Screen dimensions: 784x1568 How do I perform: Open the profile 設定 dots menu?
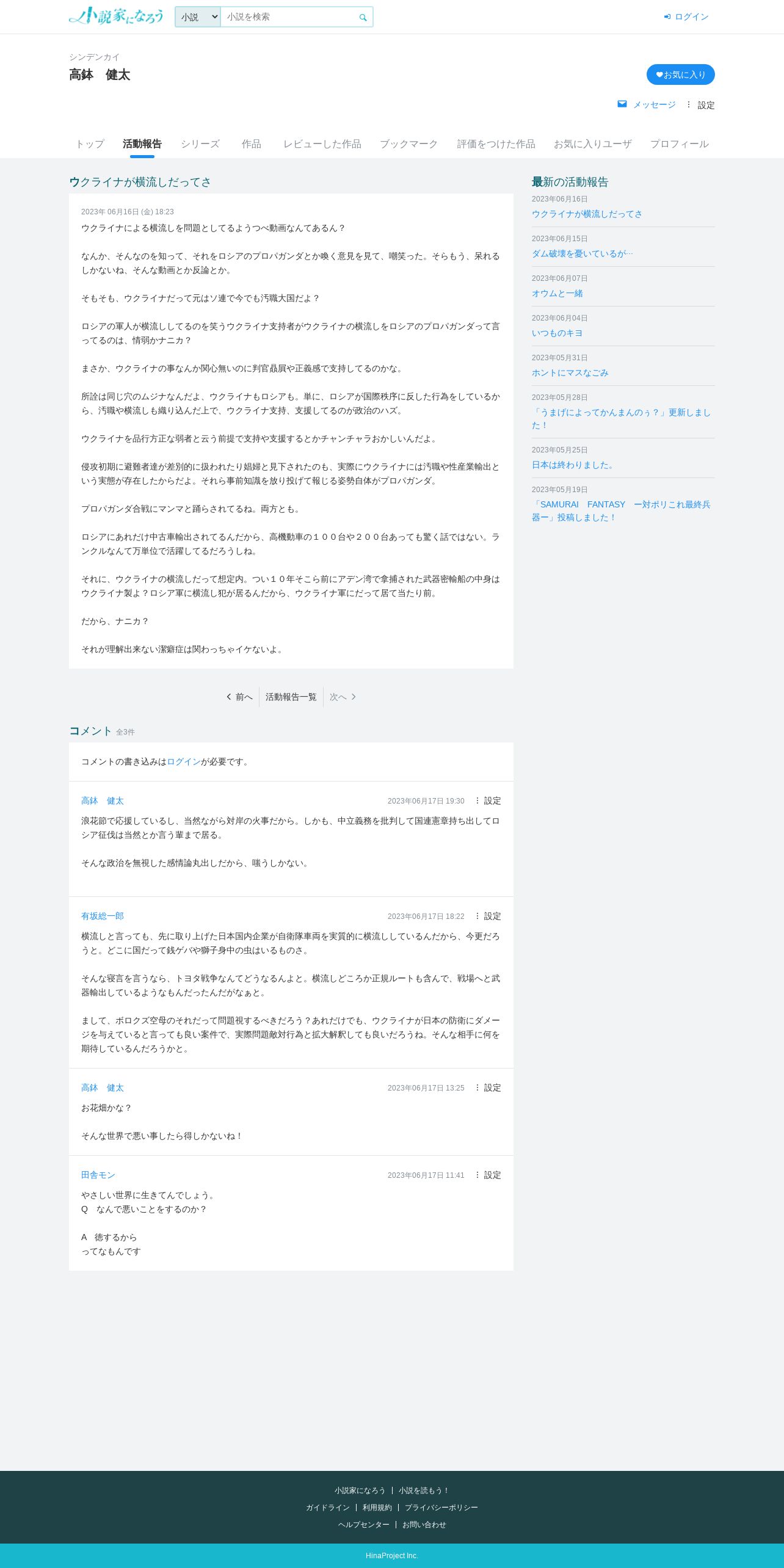700,105
